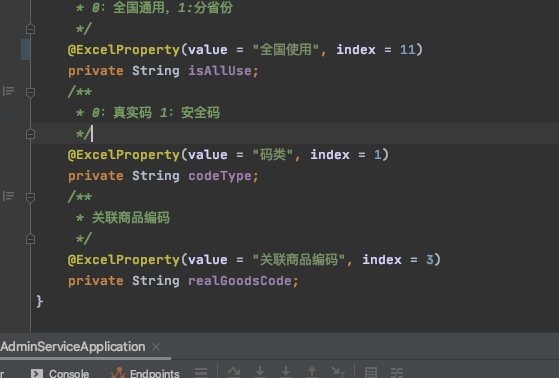The height and width of the screenshot is (378, 559).
Task: Fold comment end marker on the caret line
Action: [30, 134]
